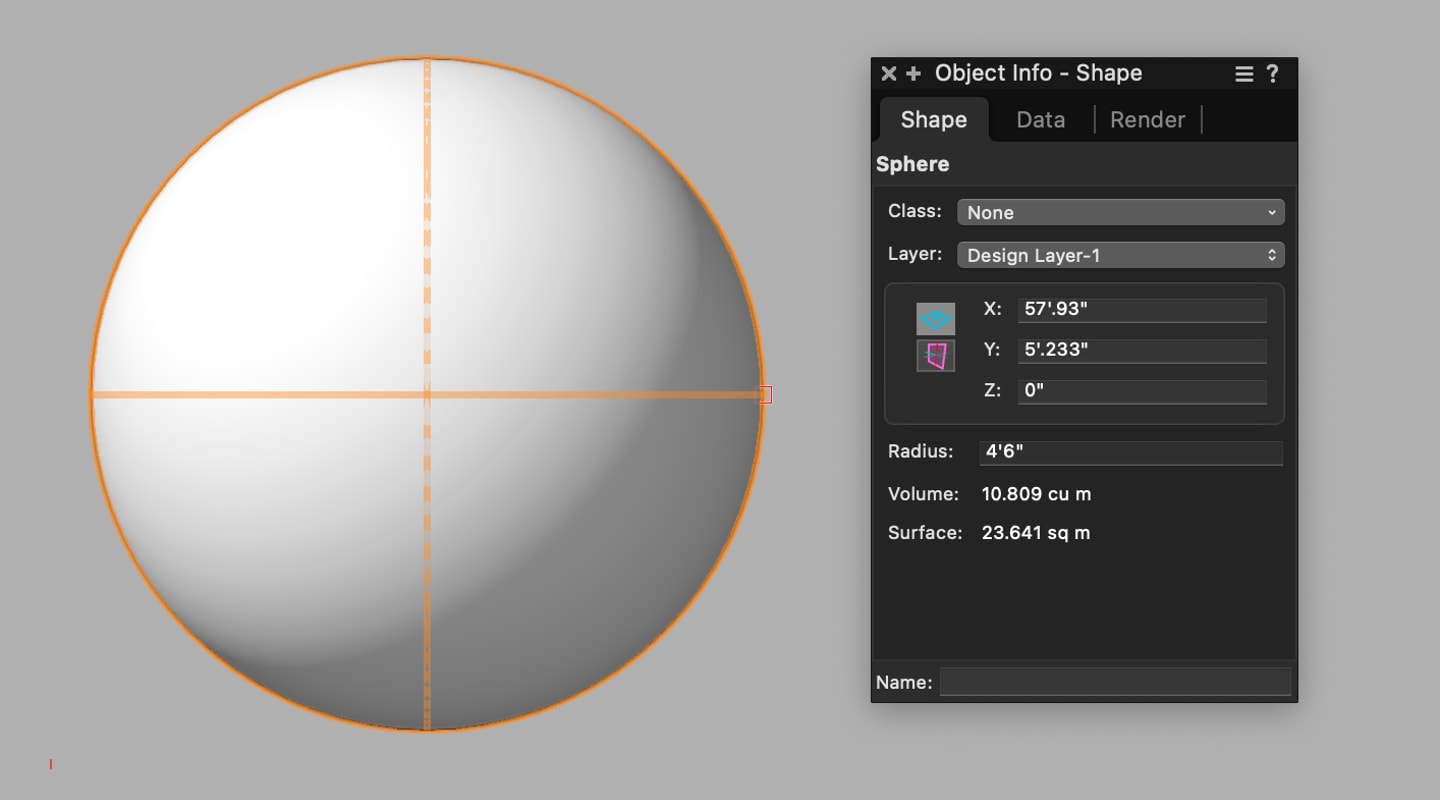The height and width of the screenshot is (800, 1440).
Task: Click the cyan layer plane mode icon
Action: pos(936,319)
